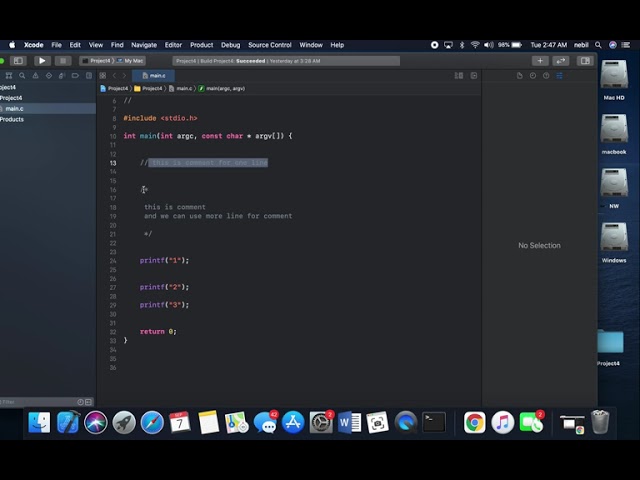640x480 pixels.
Task: Select main.c in the project navigator
Action: (x=48, y=109)
